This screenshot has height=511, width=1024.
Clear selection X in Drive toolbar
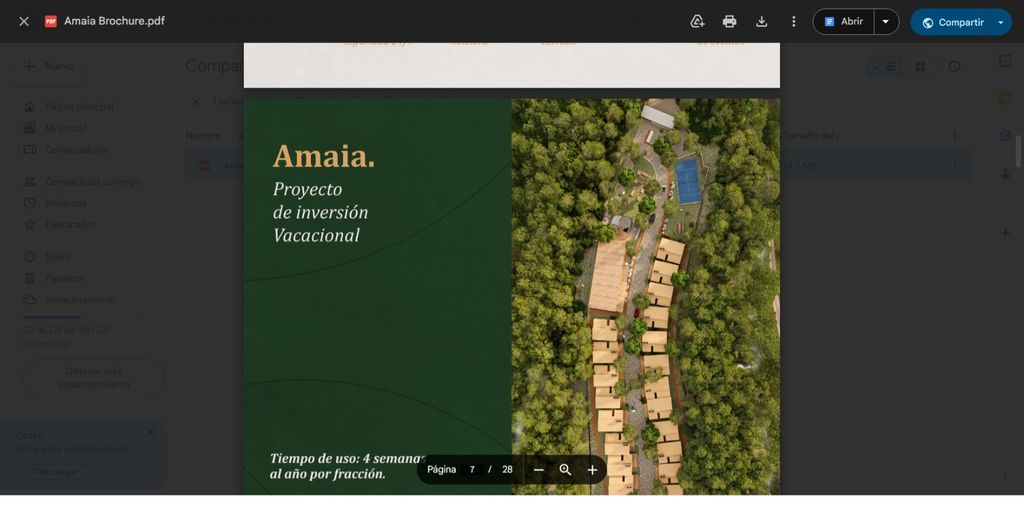196,101
